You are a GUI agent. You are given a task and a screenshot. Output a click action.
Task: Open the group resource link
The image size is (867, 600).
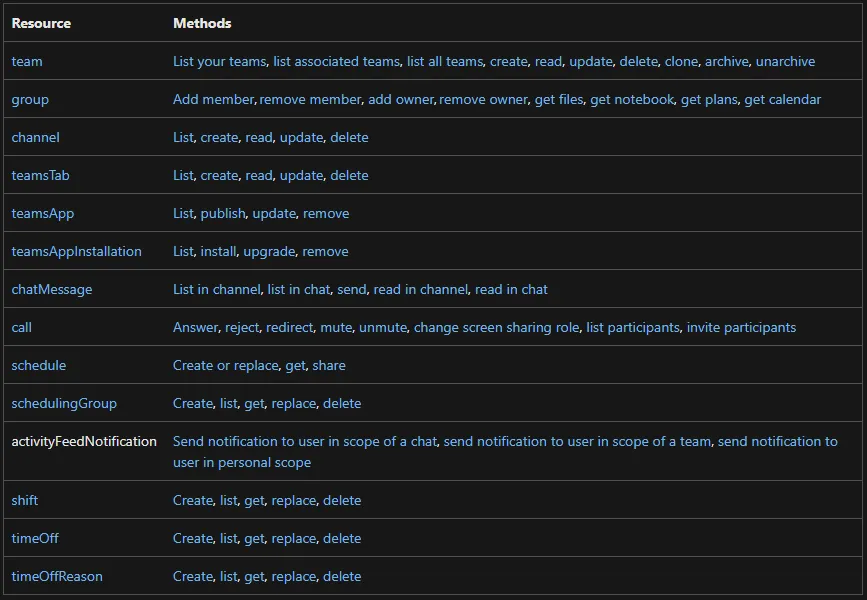tap(30, 99)
